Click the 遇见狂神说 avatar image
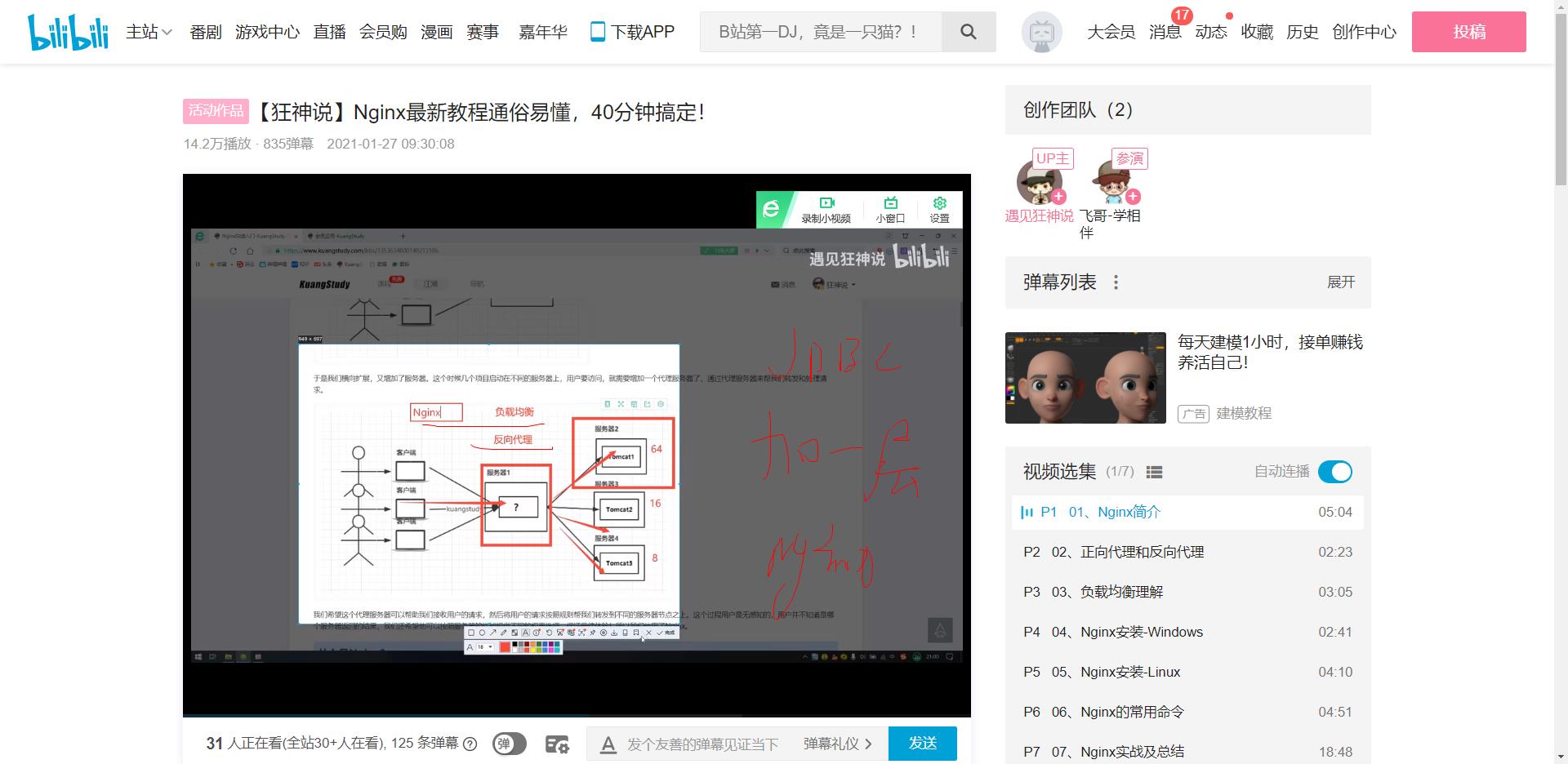 pyautogui.click(x=1039, y=182)
